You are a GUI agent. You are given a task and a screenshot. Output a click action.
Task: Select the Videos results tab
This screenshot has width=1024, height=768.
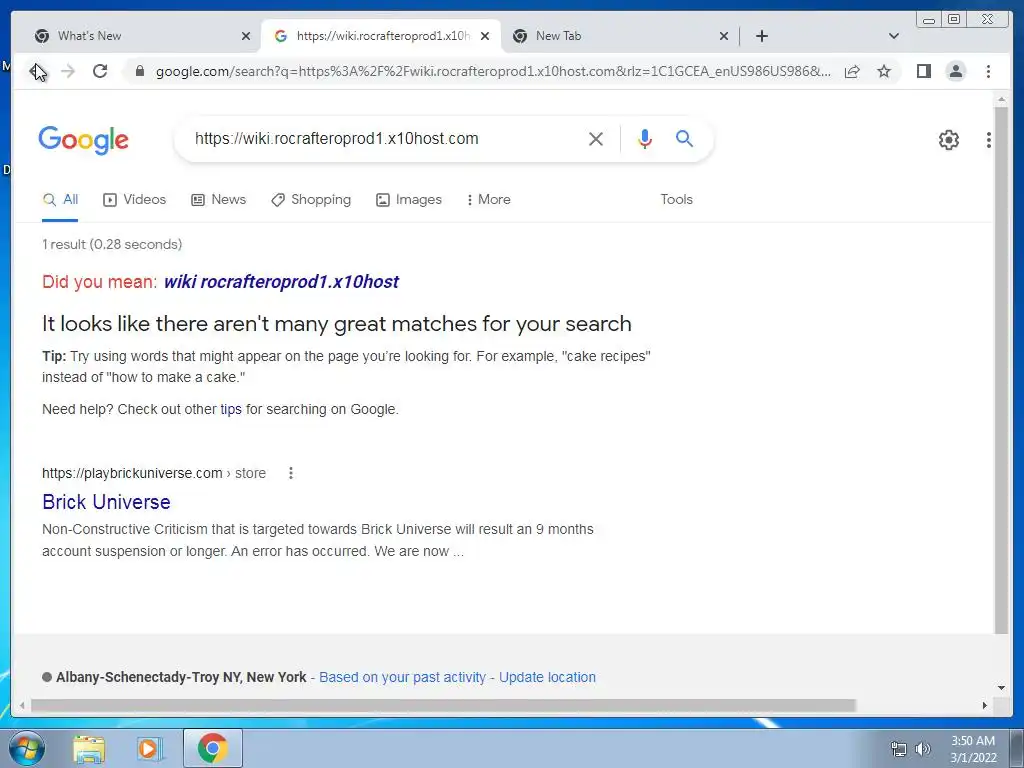(x=135, y=199)
